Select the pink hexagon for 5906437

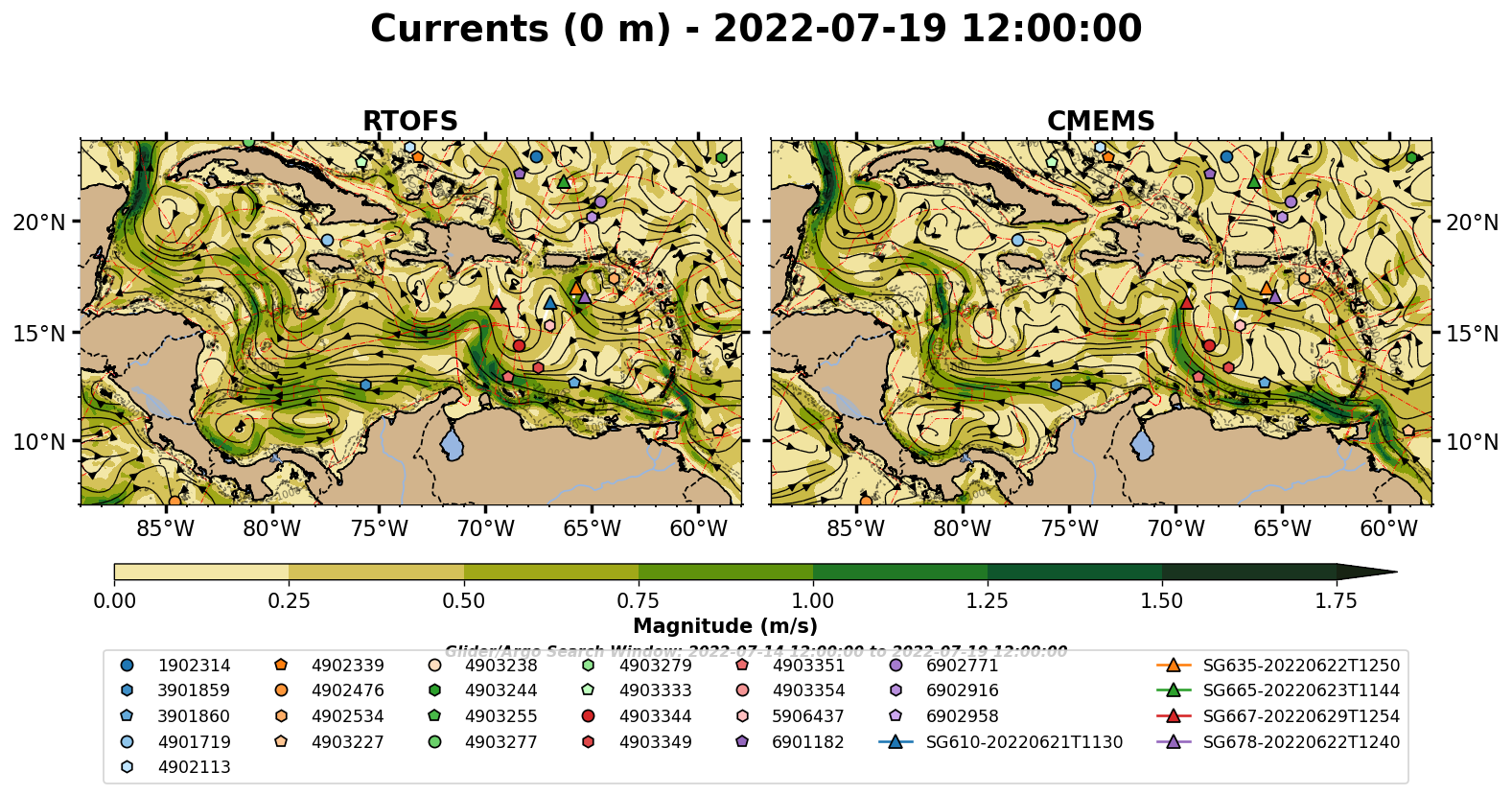(x=742, y=715)
